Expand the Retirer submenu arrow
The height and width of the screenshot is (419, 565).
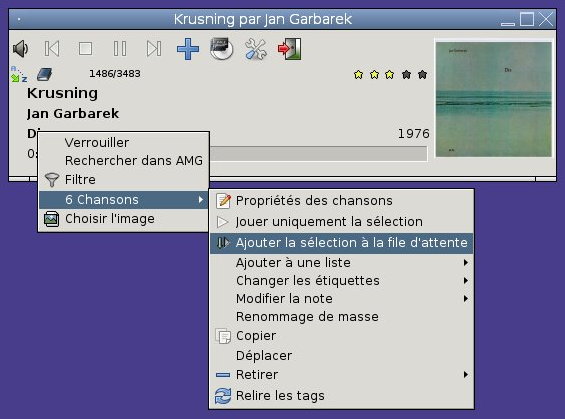click(466, 375)
